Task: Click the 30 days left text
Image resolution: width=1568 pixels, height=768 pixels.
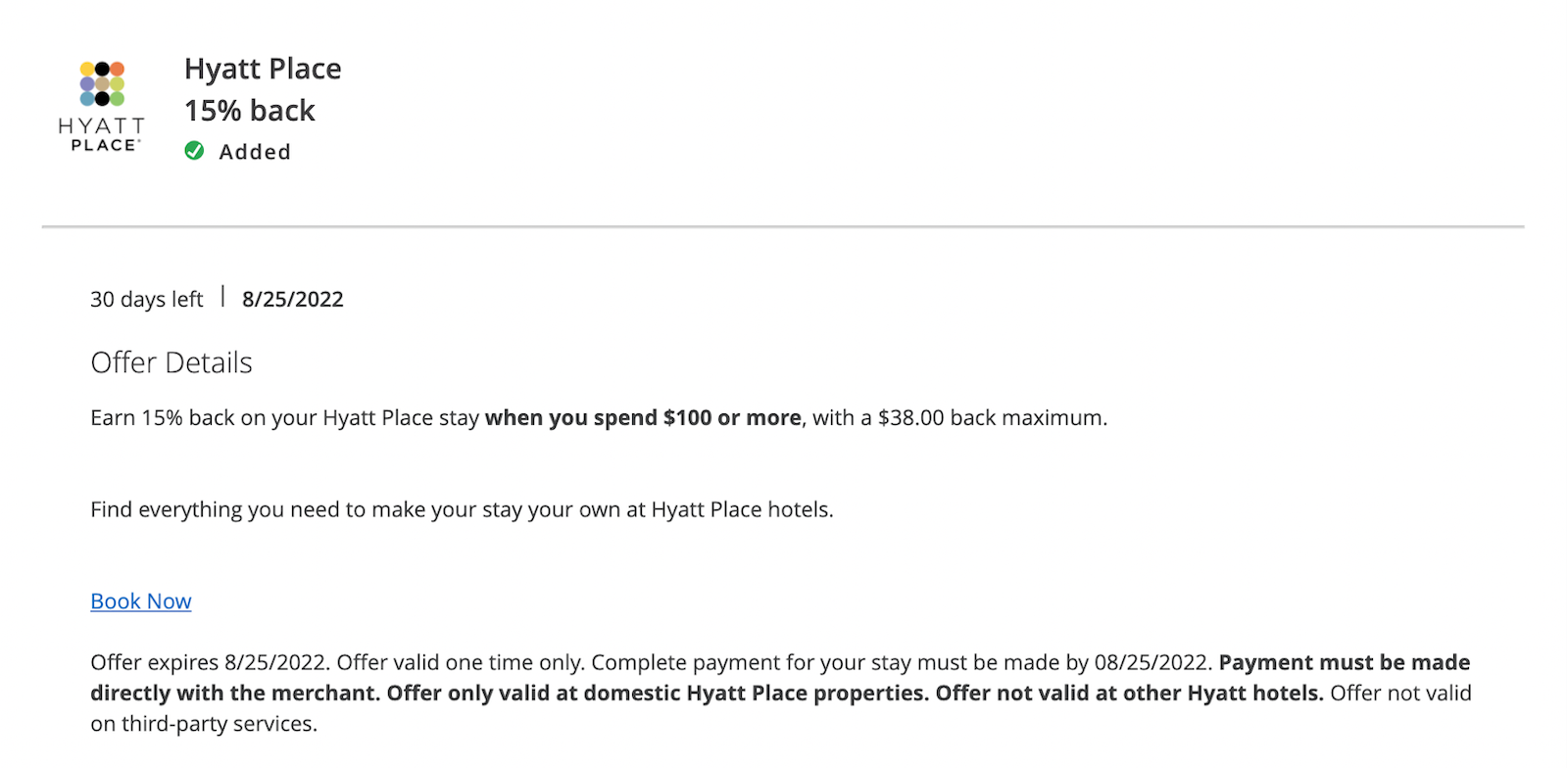Action: click(147, 299)
